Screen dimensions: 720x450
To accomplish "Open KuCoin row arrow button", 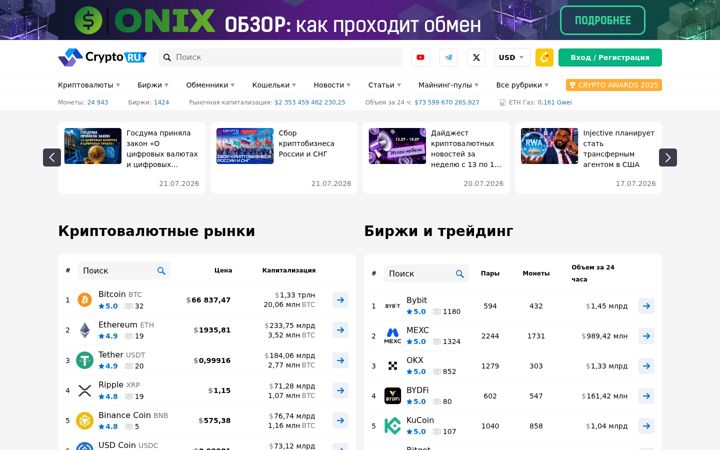I will [647, 426].
